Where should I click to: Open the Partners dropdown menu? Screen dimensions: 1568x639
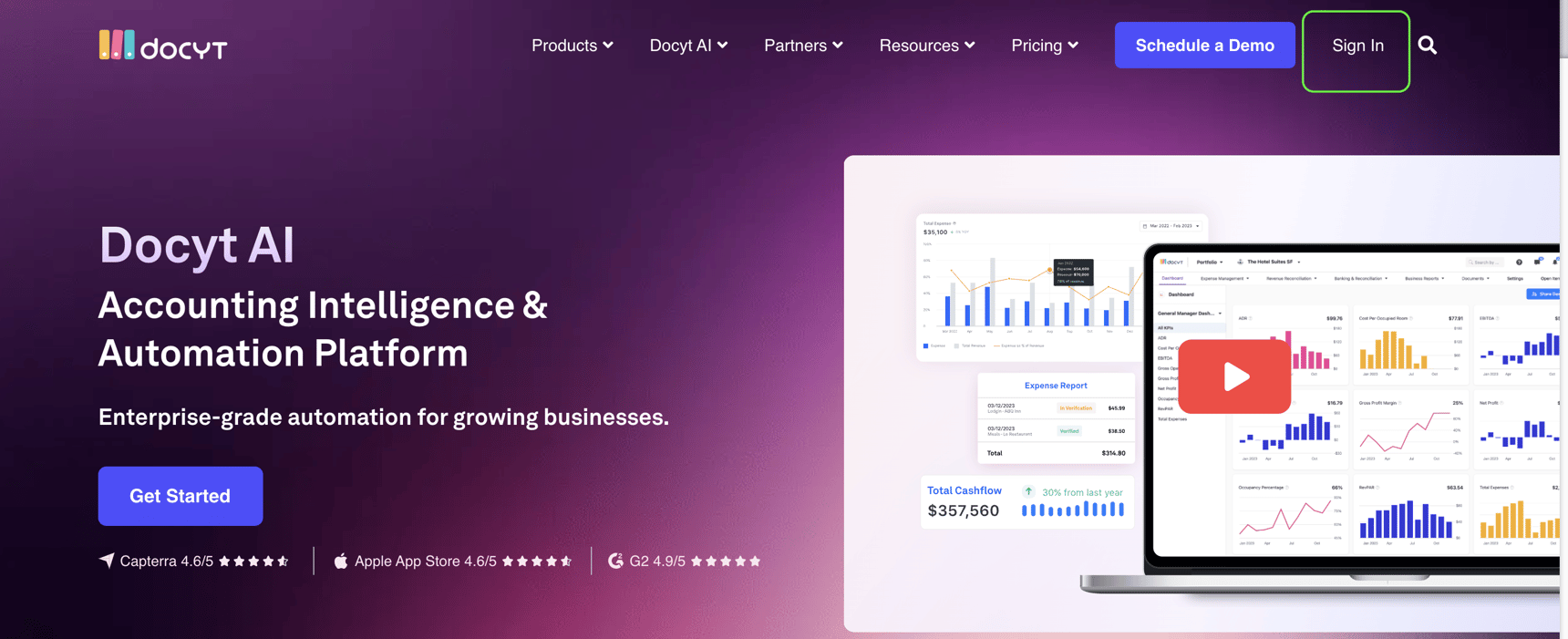[x=803, y=46]
